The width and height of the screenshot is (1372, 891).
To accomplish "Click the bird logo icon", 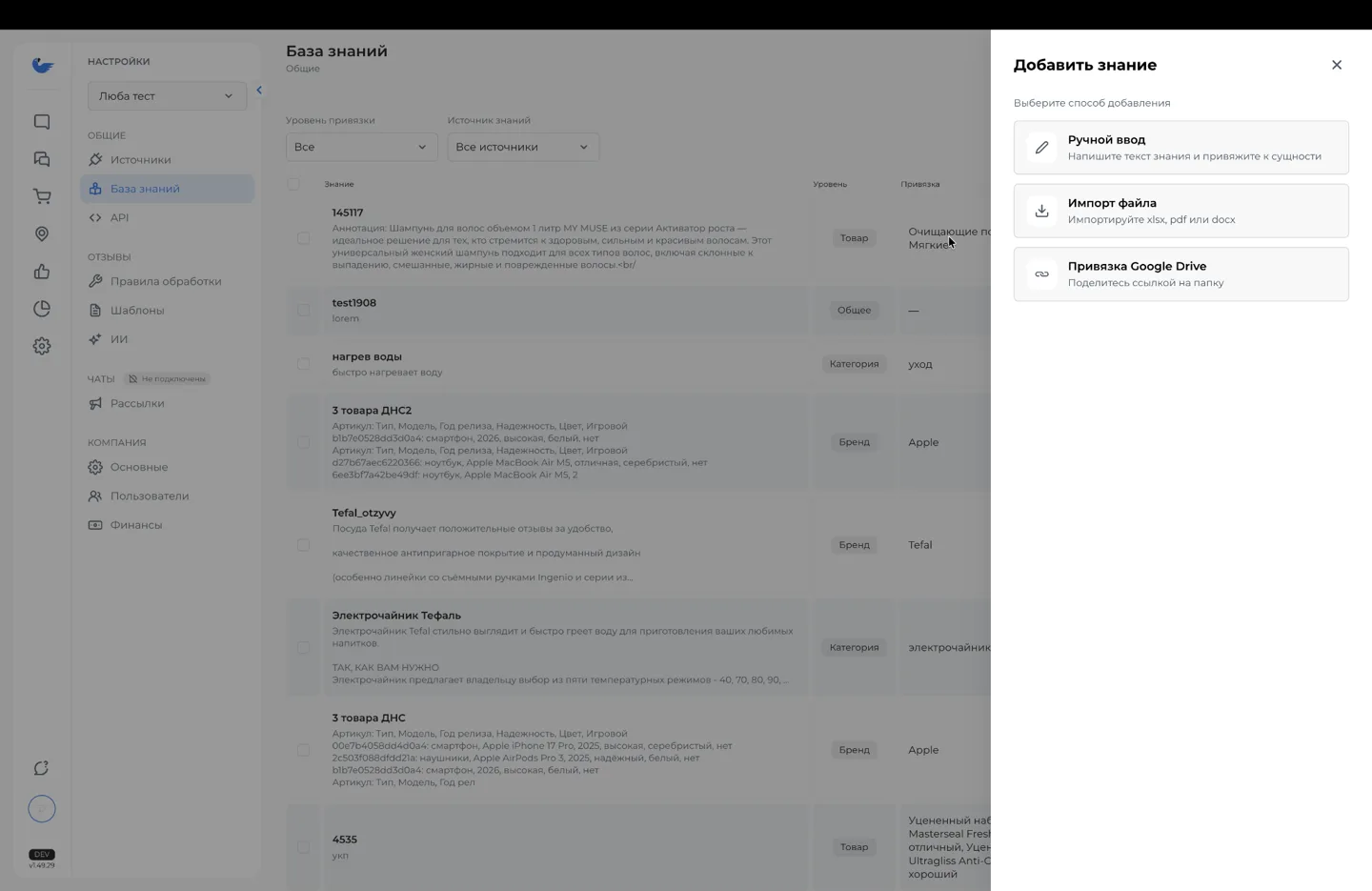I will pos(42,65).
